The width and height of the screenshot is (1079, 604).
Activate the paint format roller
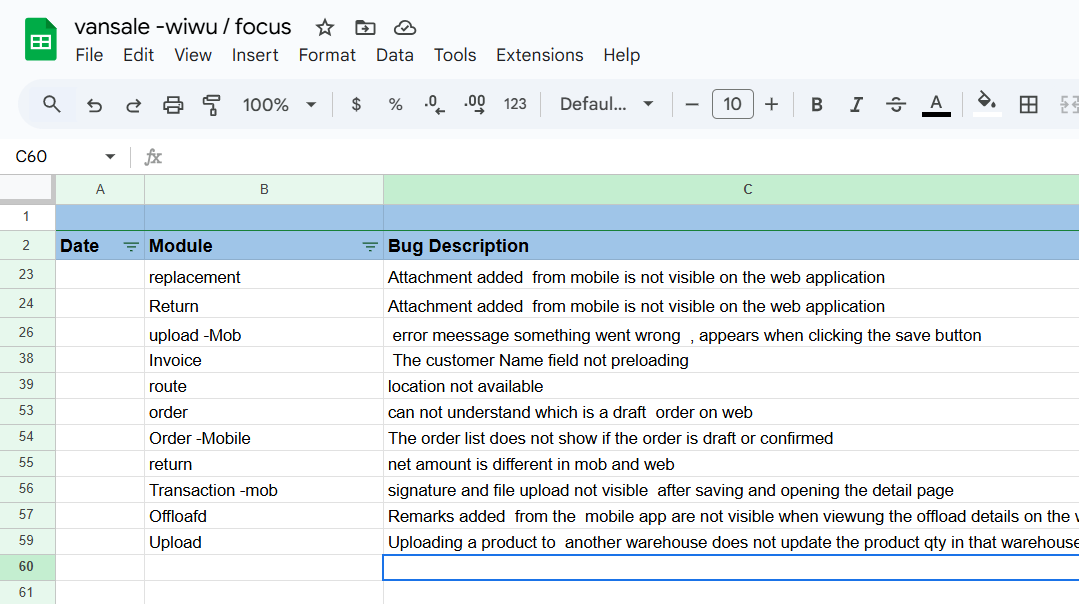tap(212, 105)
